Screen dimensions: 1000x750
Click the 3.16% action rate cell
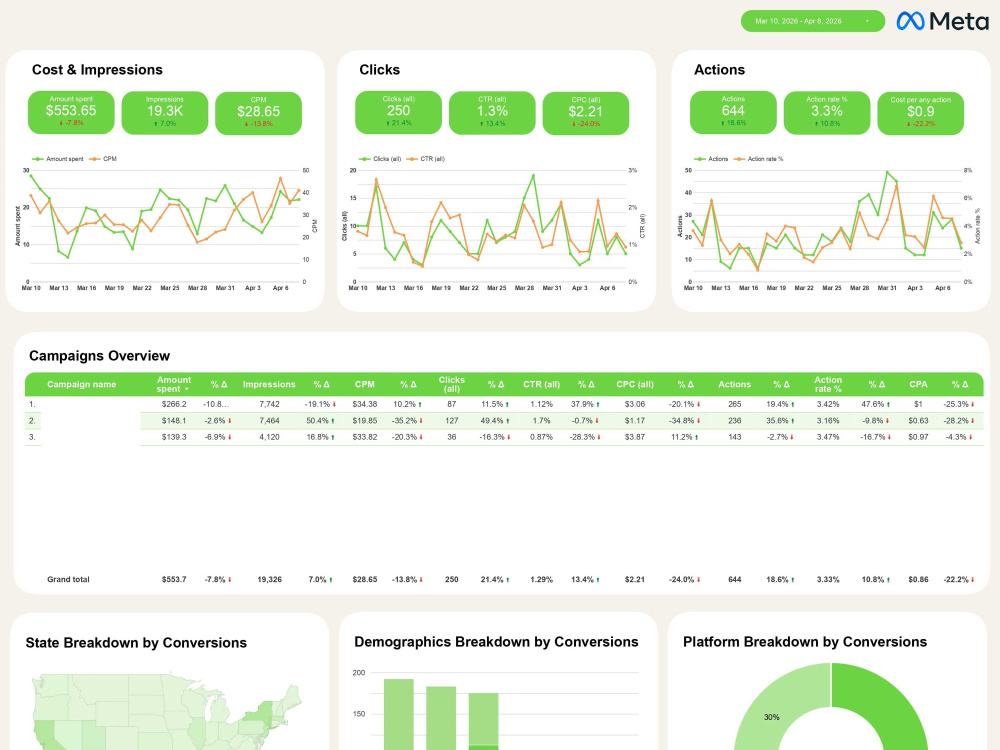[828, 421]
